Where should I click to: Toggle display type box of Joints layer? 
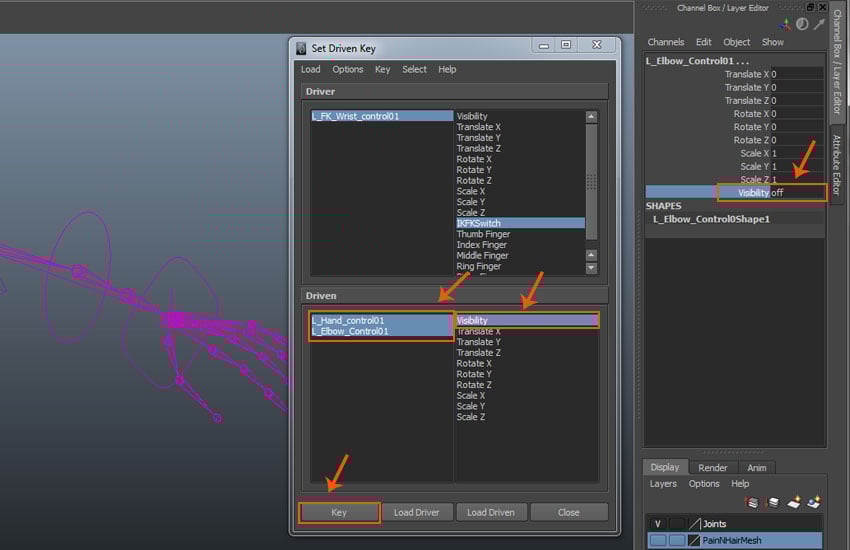[x=677, y=523]
